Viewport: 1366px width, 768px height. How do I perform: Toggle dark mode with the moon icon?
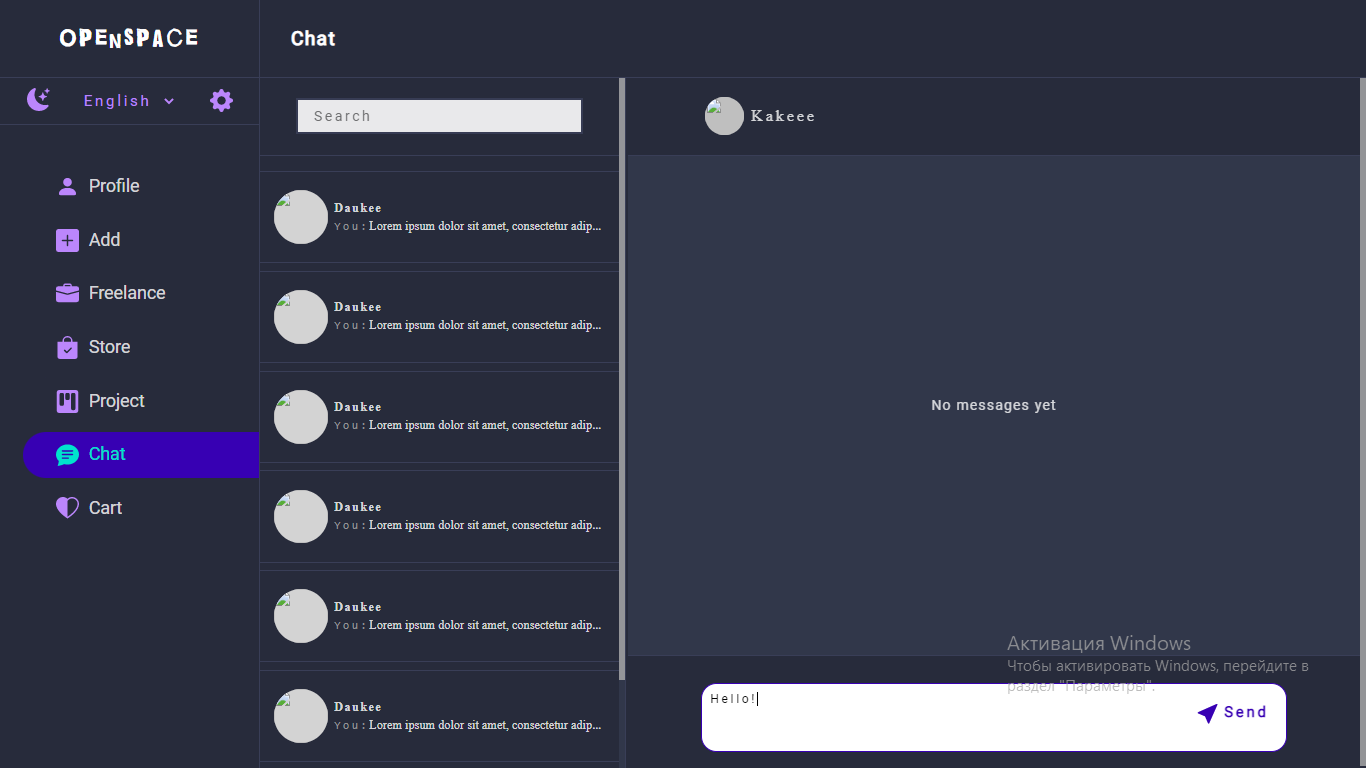38,99
